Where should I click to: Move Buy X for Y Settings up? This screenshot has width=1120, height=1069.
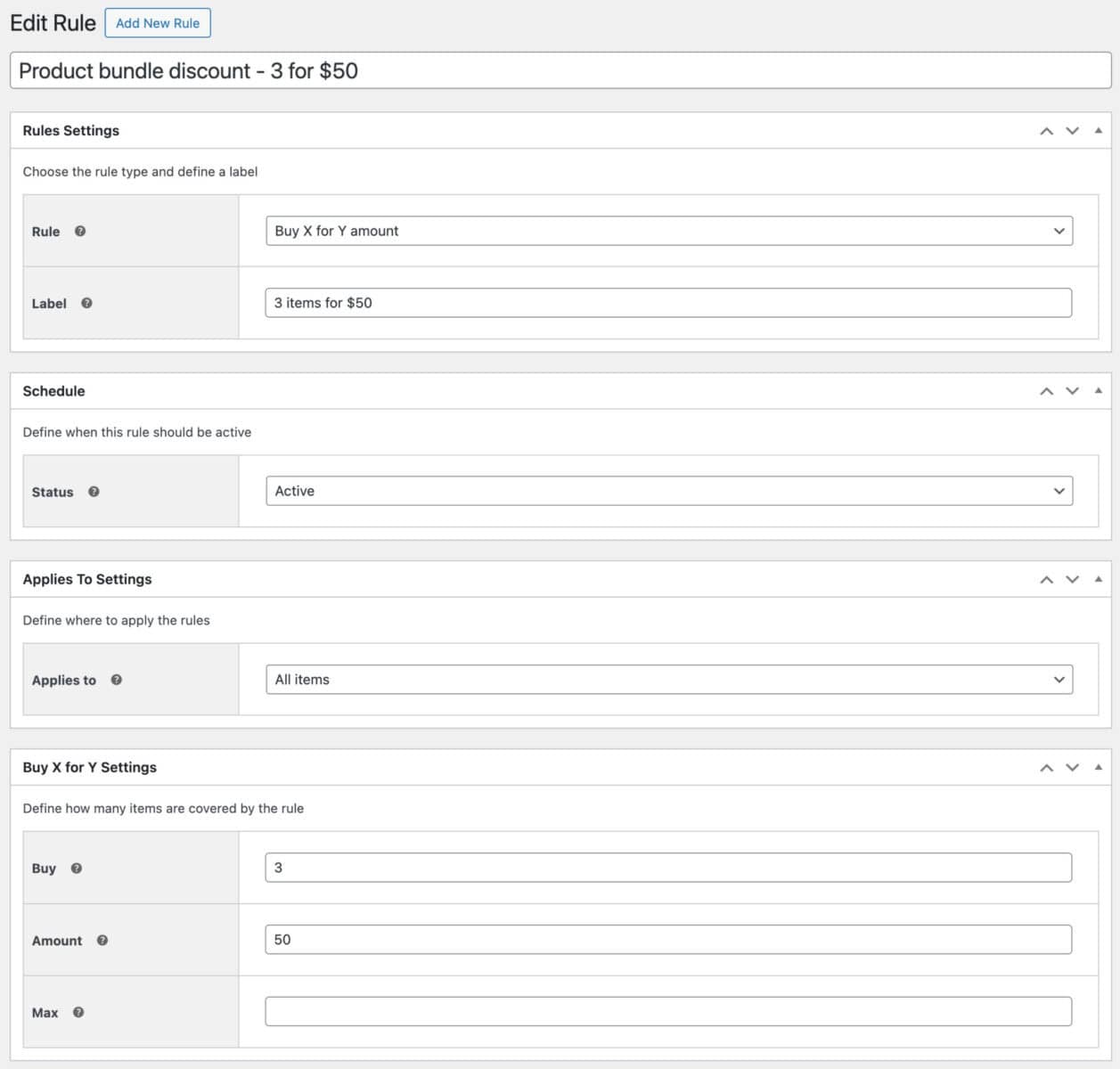pos(1047,768)
